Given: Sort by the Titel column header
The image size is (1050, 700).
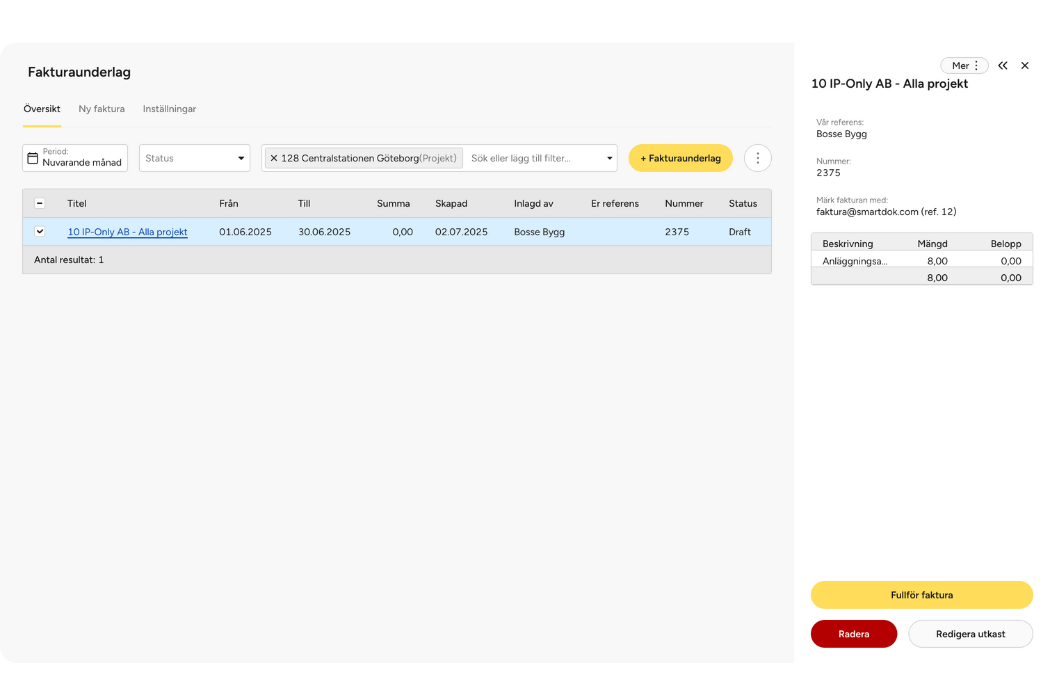Looking at the screenshot, I should pos(77,204).
